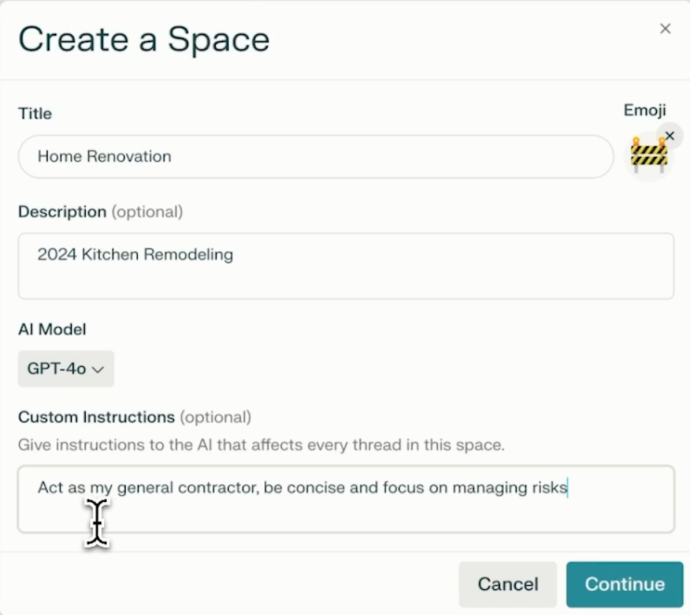Place cursor after 'managing risks' in instructions
The height and width of the screenshot is (615, 690).
tap(567, 488)
